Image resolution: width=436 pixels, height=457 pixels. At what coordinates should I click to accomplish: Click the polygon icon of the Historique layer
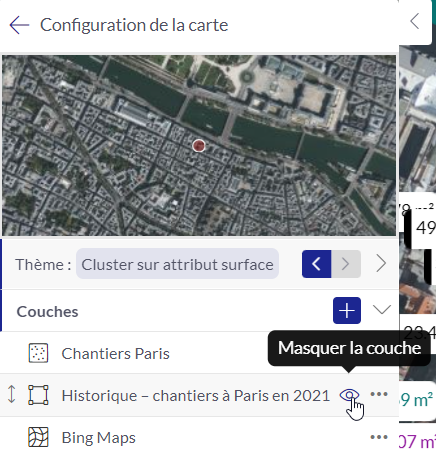click(38, 395)
